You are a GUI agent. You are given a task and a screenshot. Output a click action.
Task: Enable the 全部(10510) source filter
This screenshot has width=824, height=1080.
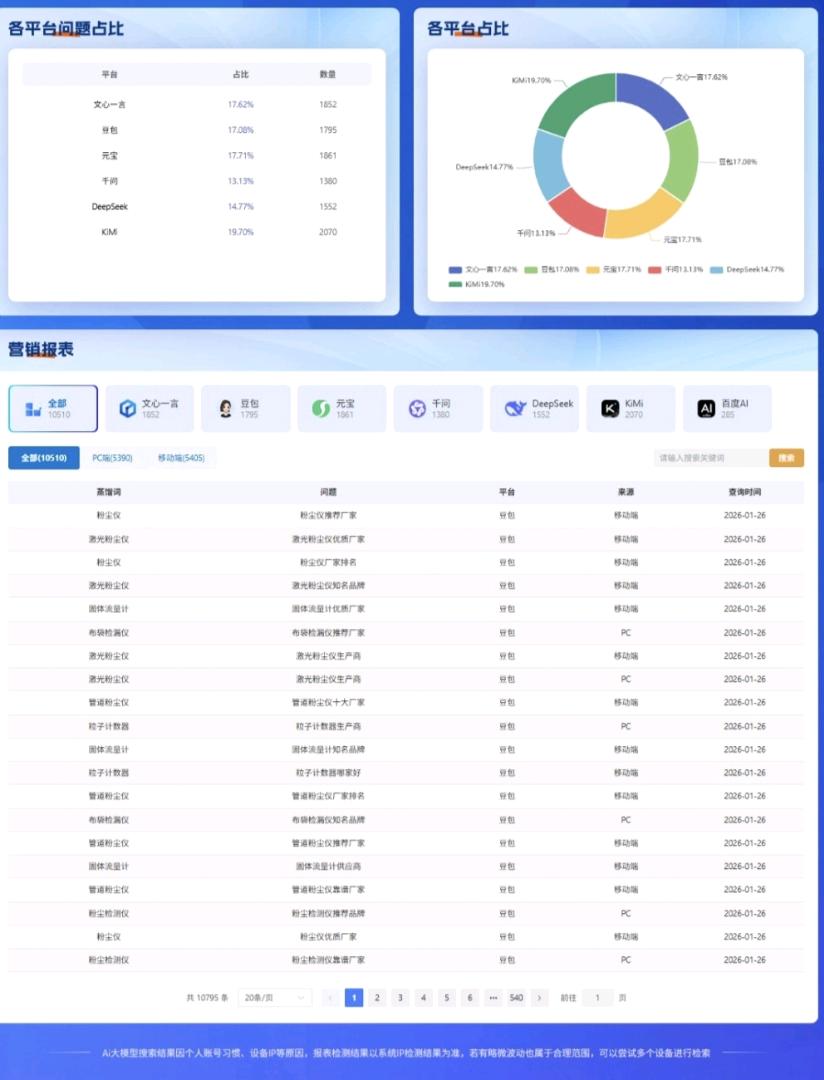coord(44,457)
